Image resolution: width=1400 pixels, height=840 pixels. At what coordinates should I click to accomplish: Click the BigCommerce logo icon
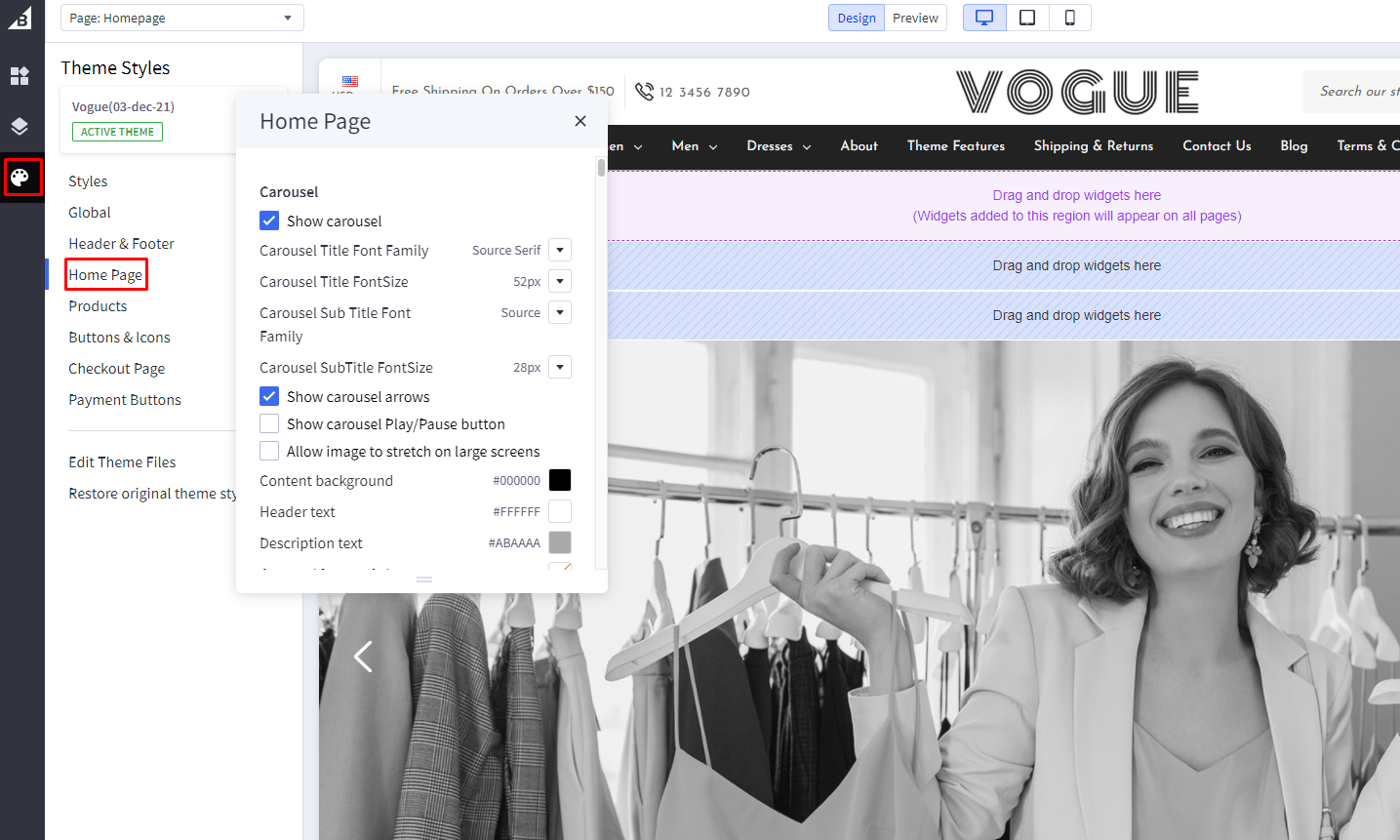point(20,18)
